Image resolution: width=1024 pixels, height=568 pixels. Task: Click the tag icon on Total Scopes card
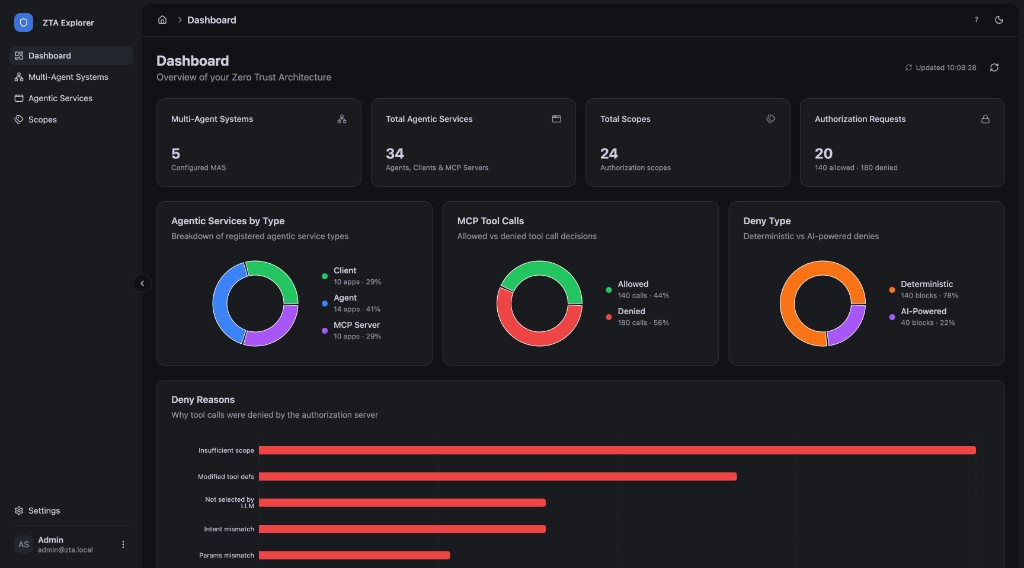click(771, 119)
